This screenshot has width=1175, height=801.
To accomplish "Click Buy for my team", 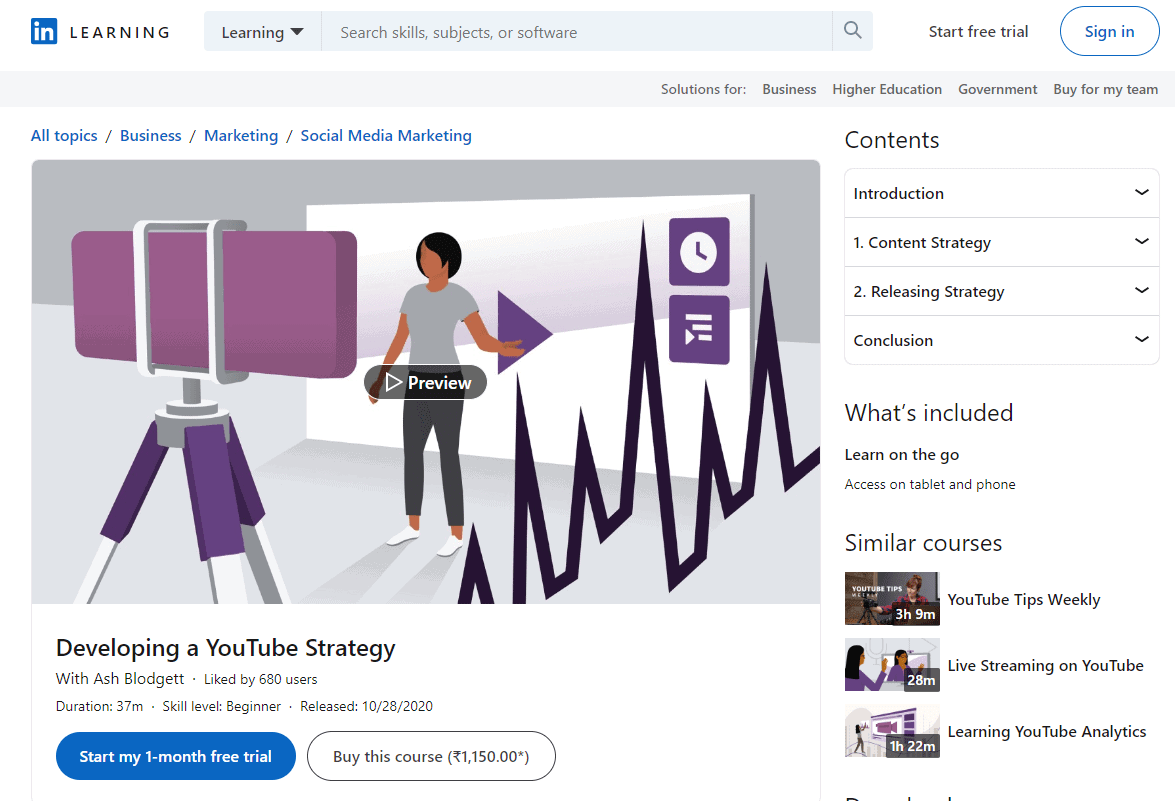I will 1105,88.
